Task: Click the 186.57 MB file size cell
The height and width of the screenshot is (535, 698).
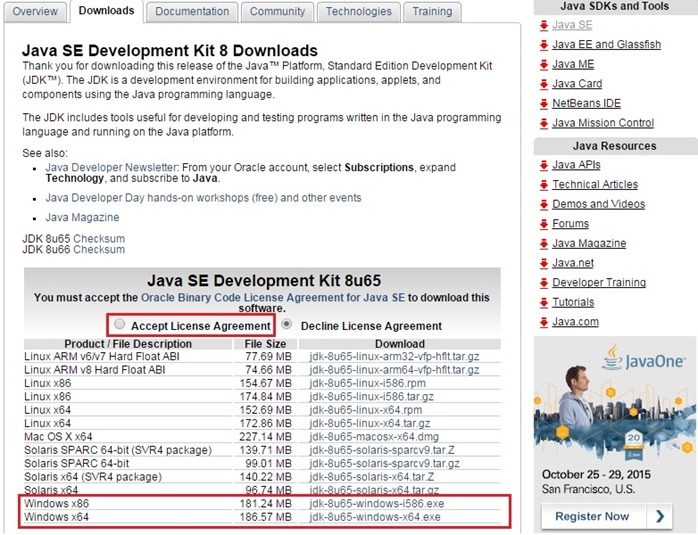Action: 265,517
